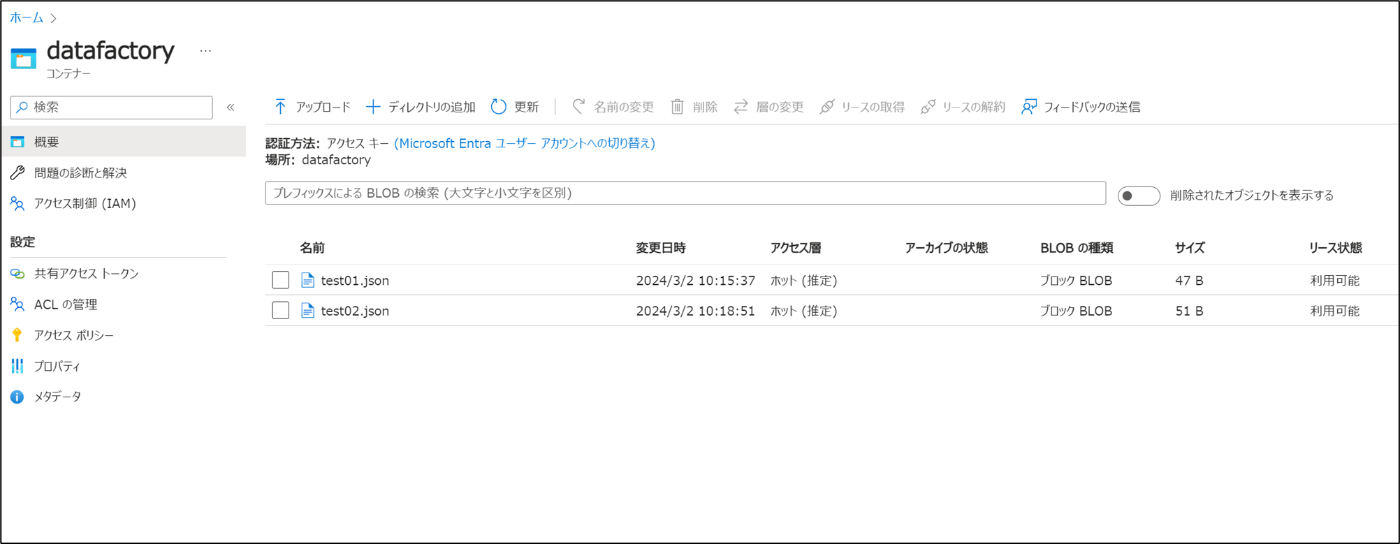Click the magnifier icon in sidebar search

click(x=21, y=107)
